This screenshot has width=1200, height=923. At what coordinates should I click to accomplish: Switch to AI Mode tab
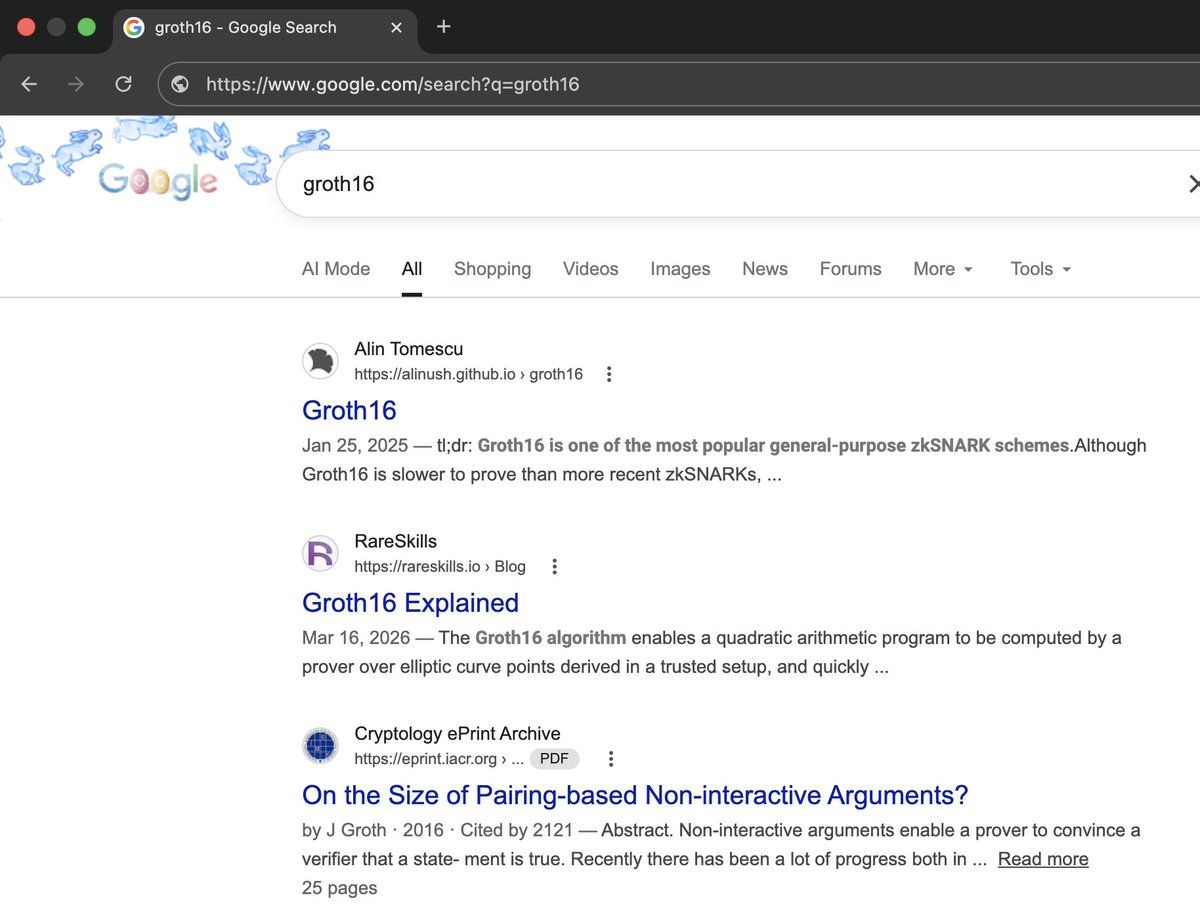336,269
